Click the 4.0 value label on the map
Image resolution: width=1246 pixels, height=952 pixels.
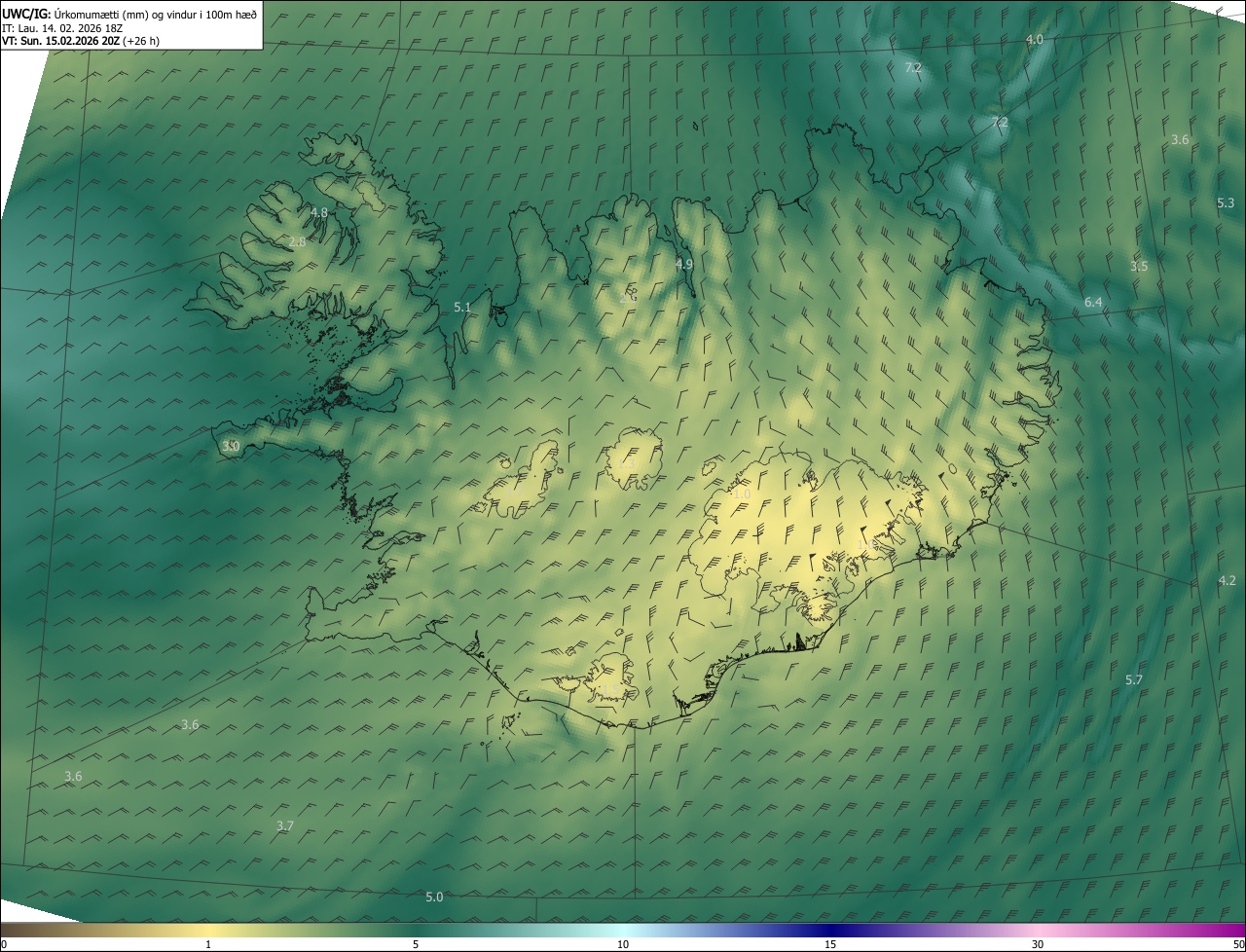pyautogui.click(x=1035, y=40)
